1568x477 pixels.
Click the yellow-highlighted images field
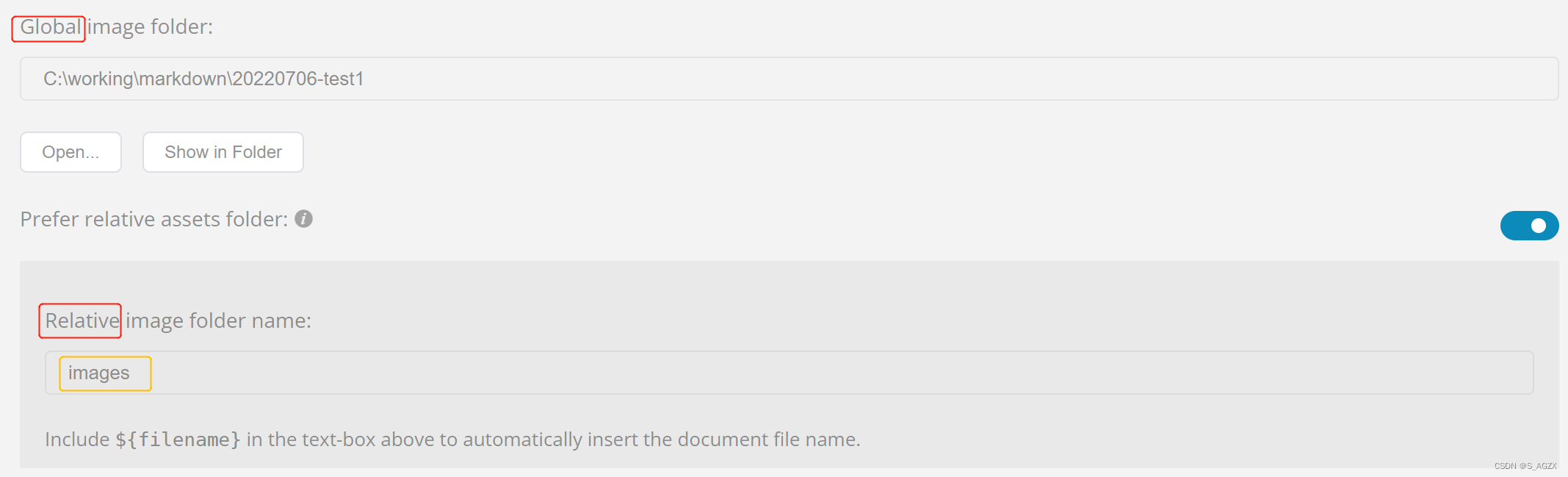point(104,373)
